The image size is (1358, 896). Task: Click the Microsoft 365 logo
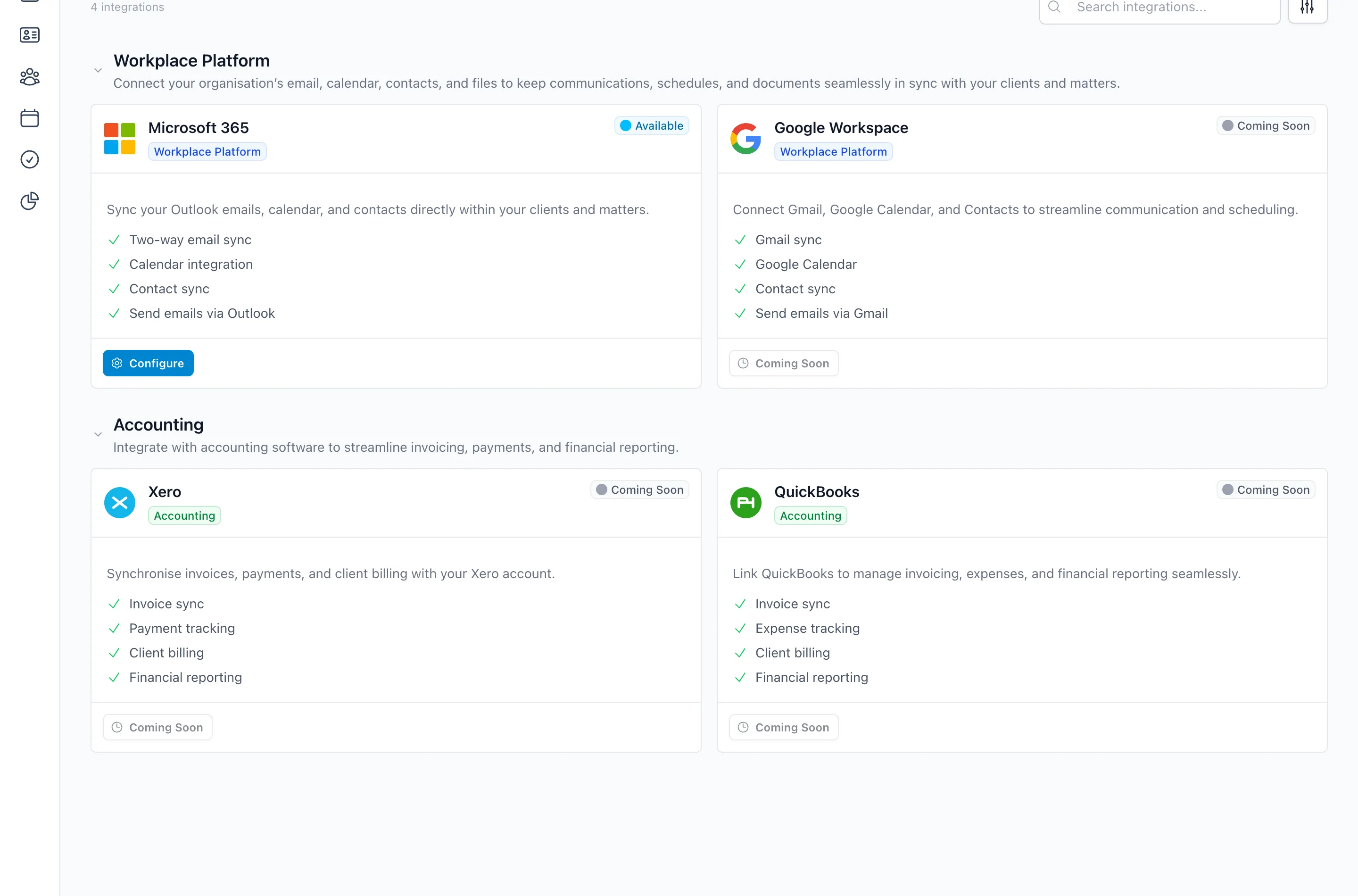pos(119,139)
